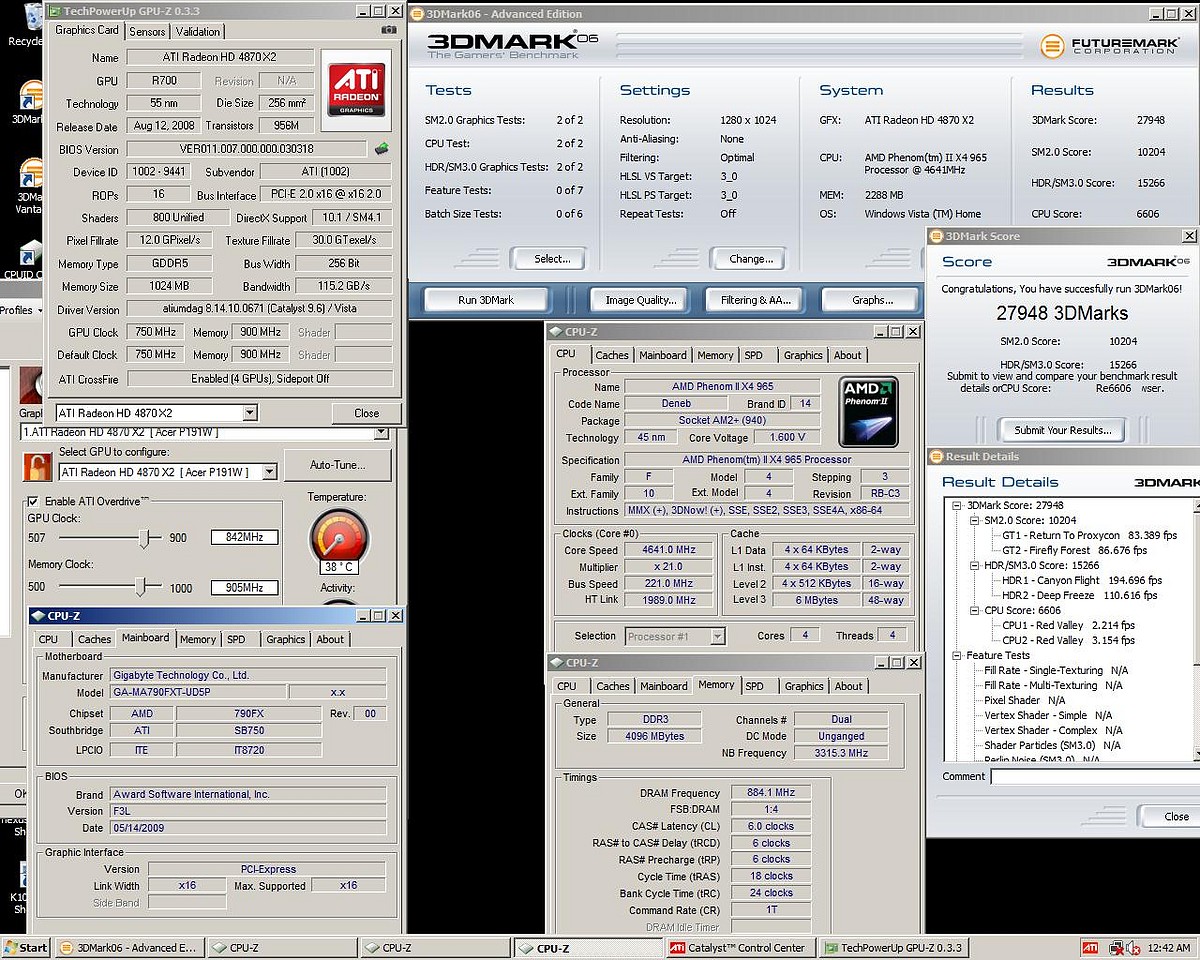This screenshot has height=960, width=1200.
Task: Click the 905MHz memory clock value box
Action: tap(244, 588)
